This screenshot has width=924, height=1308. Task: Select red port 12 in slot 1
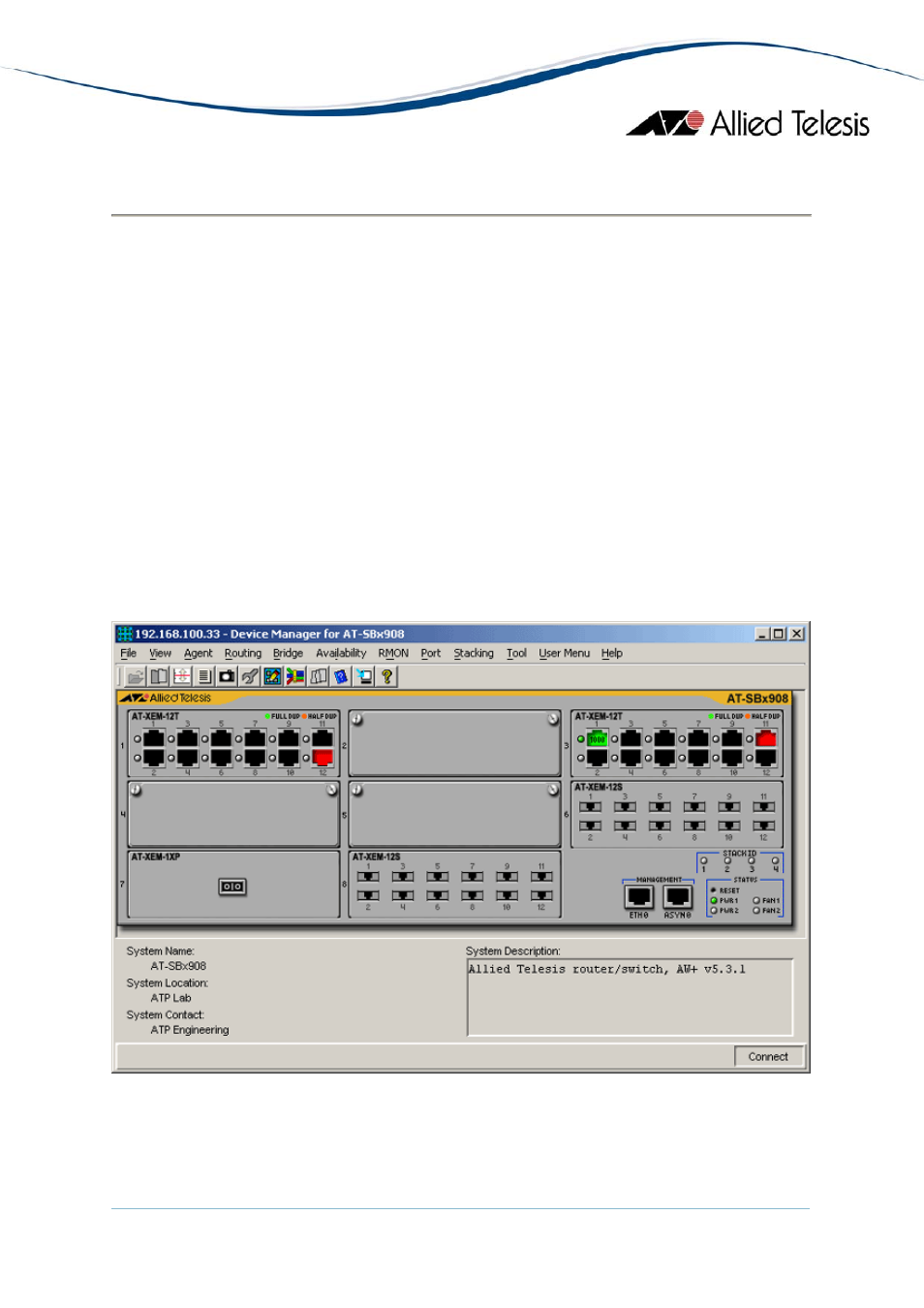(323, 758)
